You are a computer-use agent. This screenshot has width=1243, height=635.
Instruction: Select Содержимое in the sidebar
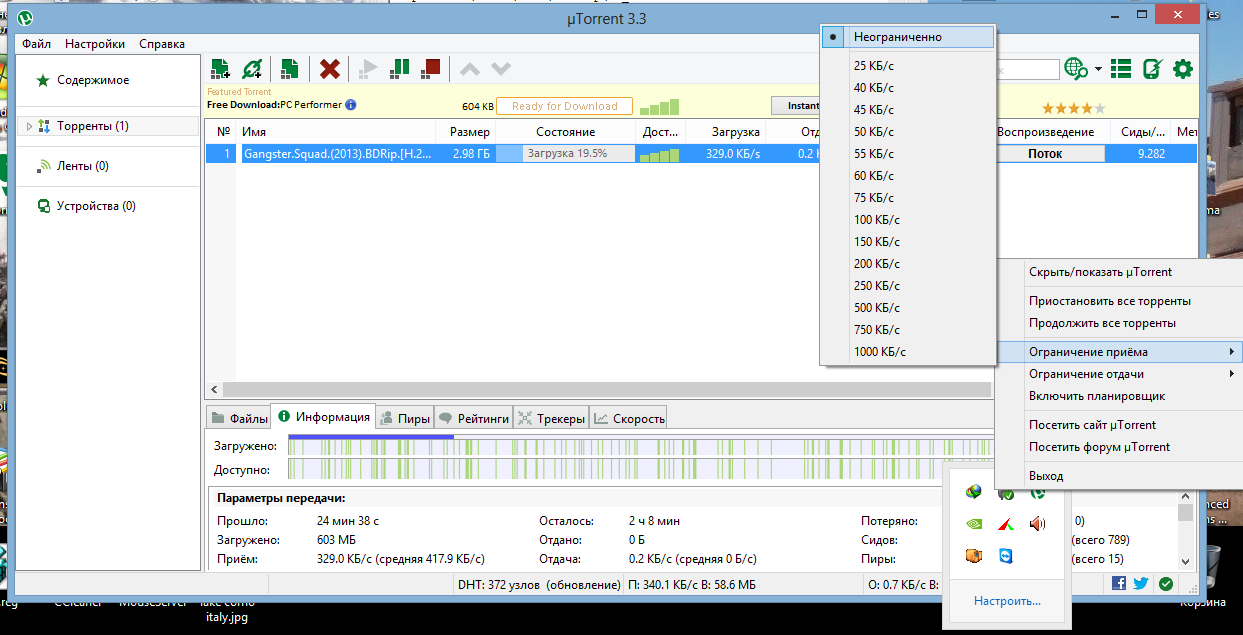tap(93, 80)
